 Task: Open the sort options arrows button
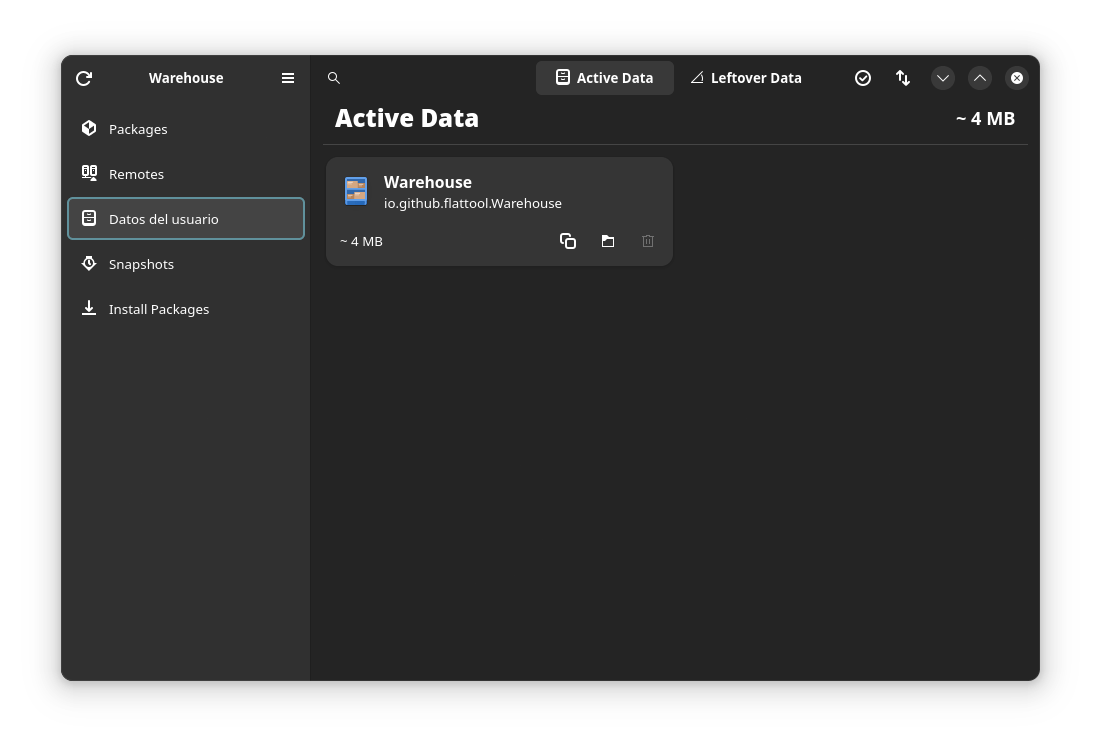903,78
